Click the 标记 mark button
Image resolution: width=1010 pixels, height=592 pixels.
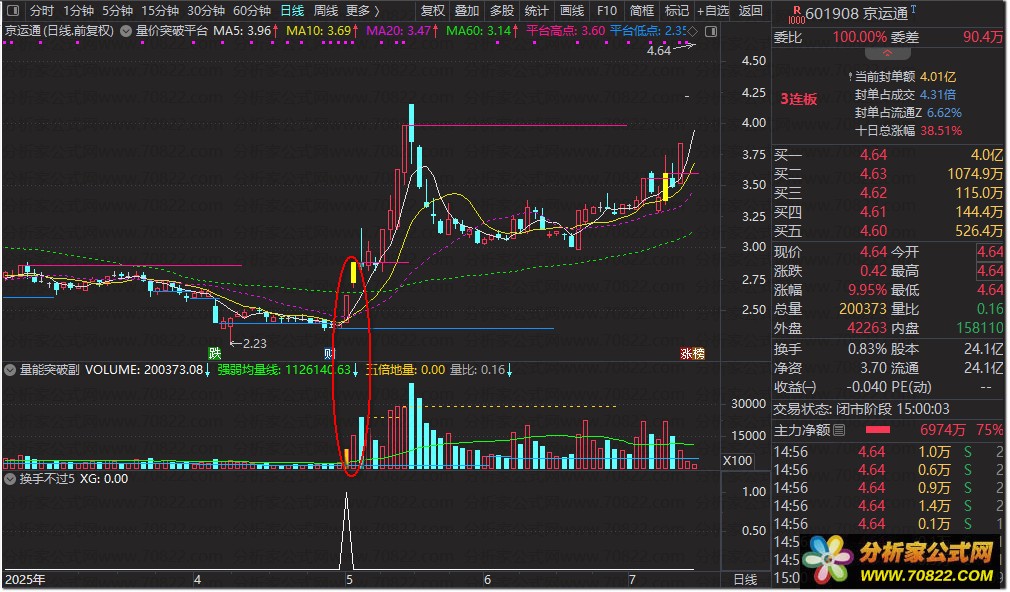coord(676,10)
